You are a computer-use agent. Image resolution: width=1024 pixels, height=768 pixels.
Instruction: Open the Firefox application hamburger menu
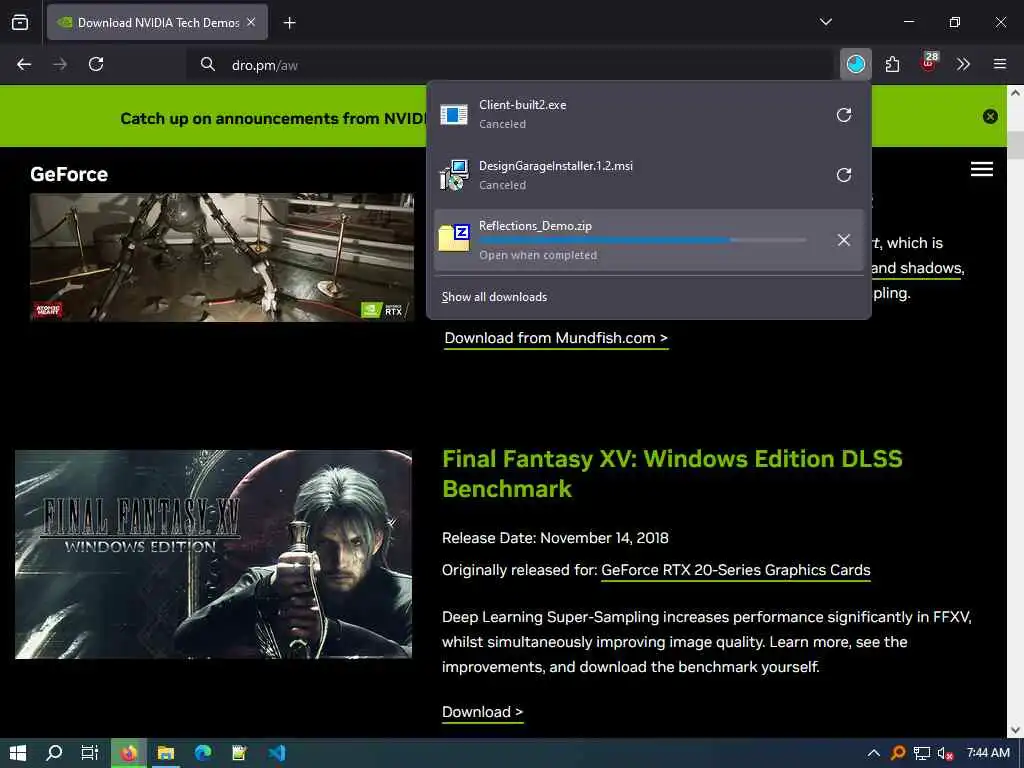(x=1000, y=64)
